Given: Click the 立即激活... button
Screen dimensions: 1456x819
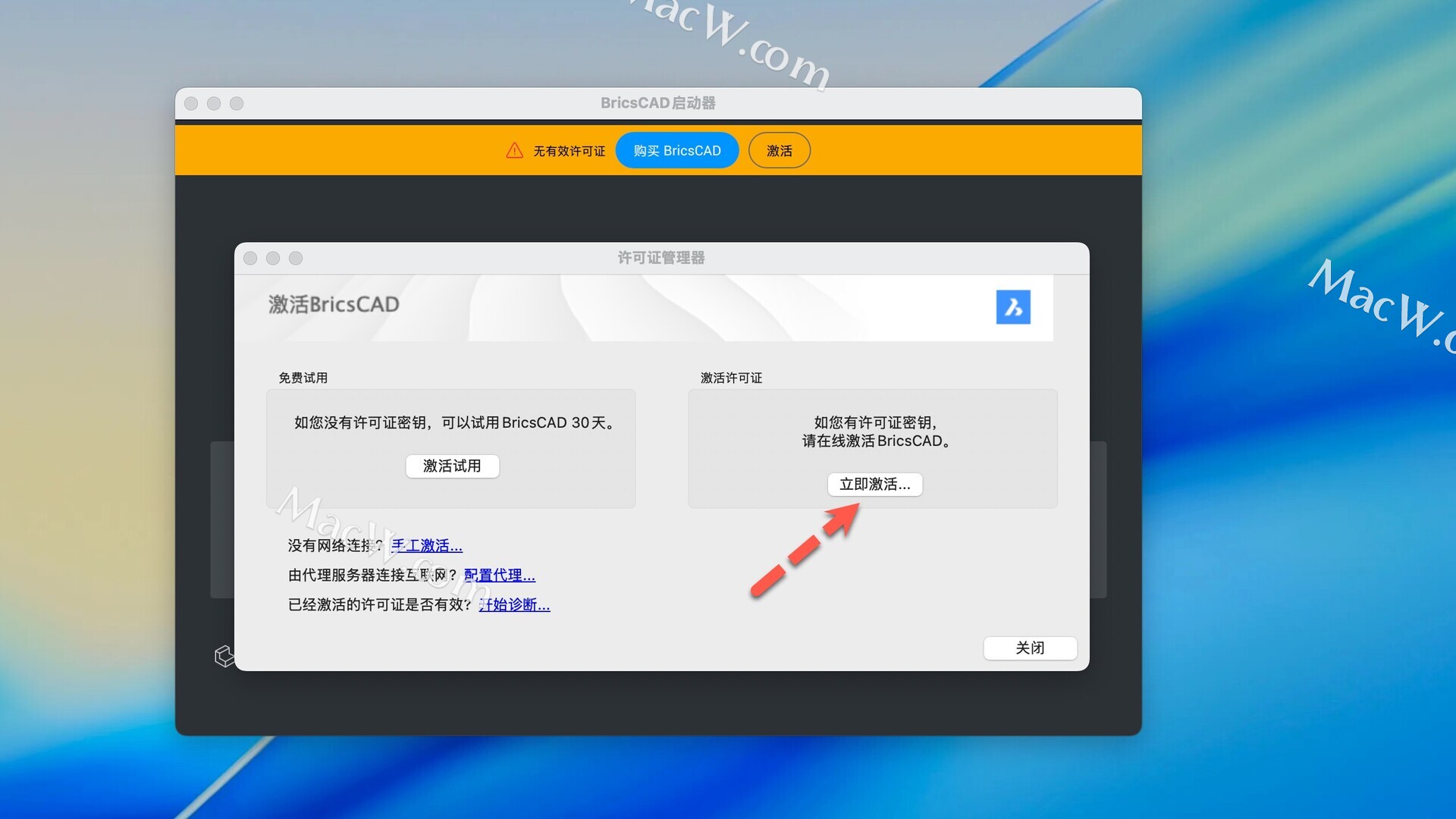Looking at the screenshot, I should click(874, 484).
